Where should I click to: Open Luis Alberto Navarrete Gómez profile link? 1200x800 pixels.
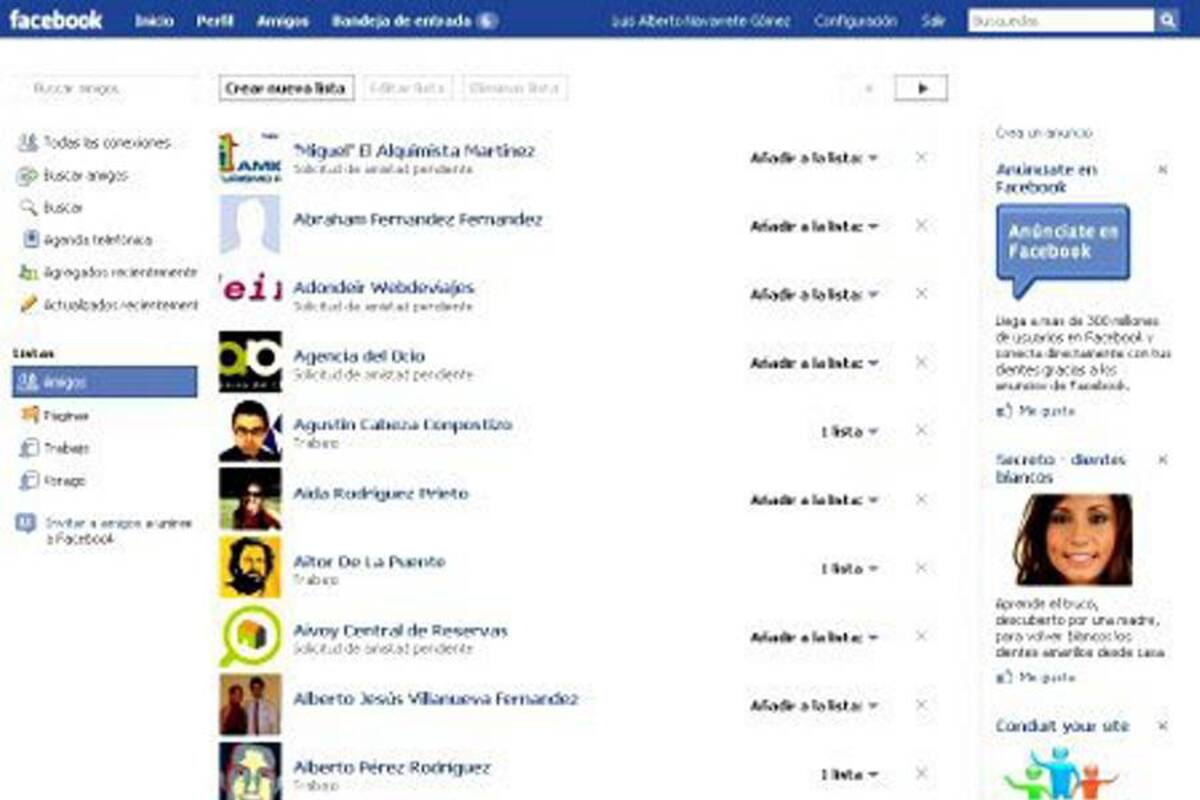point(699,20)
